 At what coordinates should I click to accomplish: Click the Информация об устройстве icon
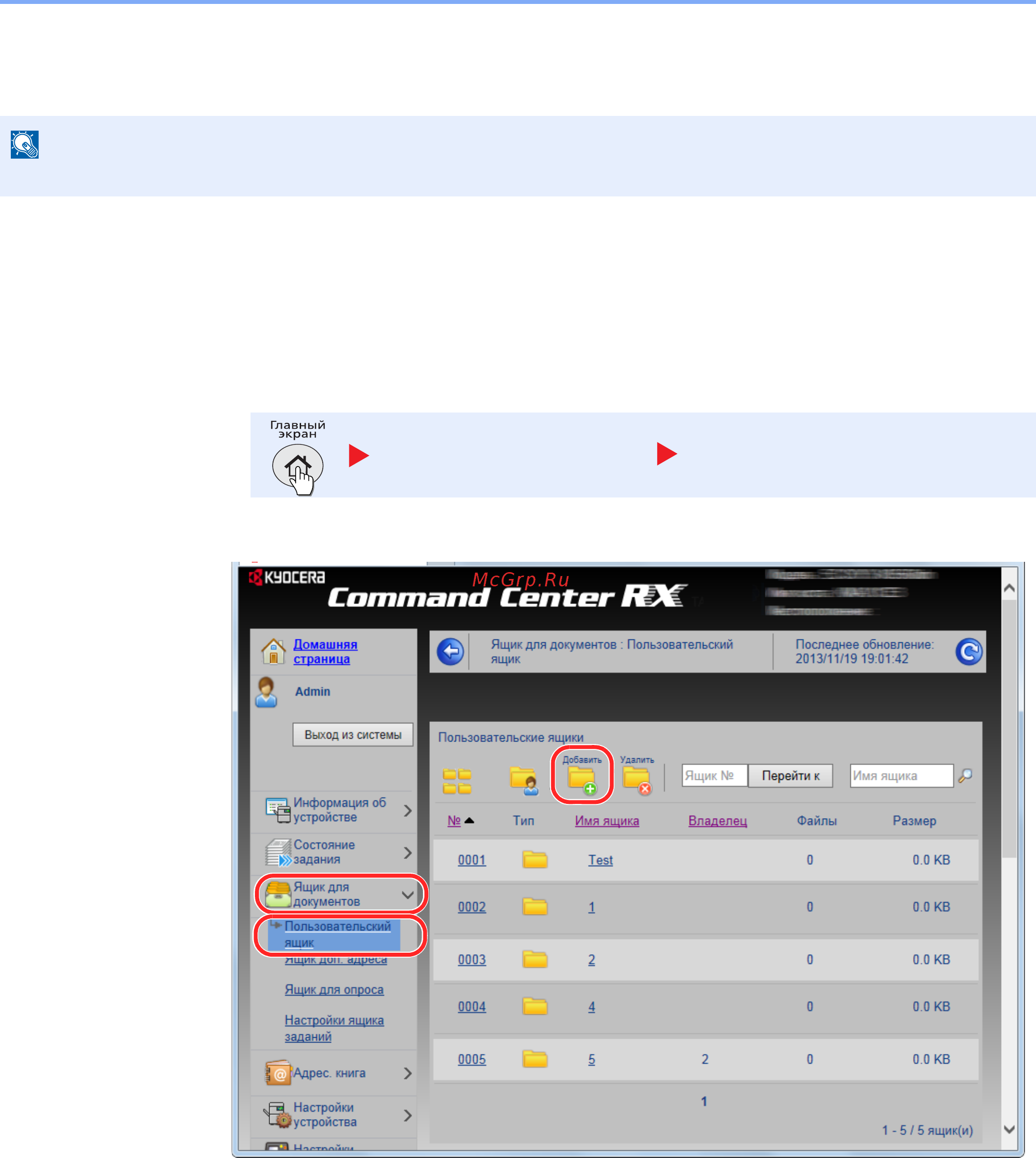tap(279, 810)
